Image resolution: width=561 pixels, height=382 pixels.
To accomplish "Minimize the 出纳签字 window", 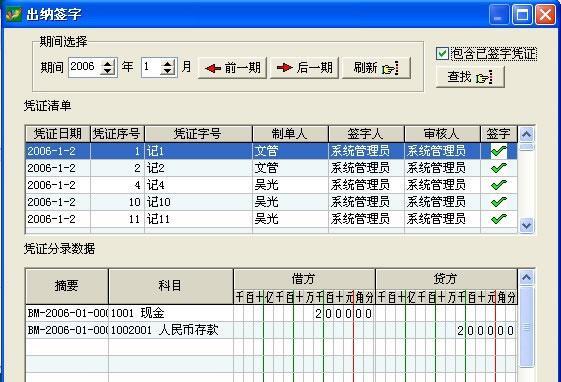I will pos(499,15).
